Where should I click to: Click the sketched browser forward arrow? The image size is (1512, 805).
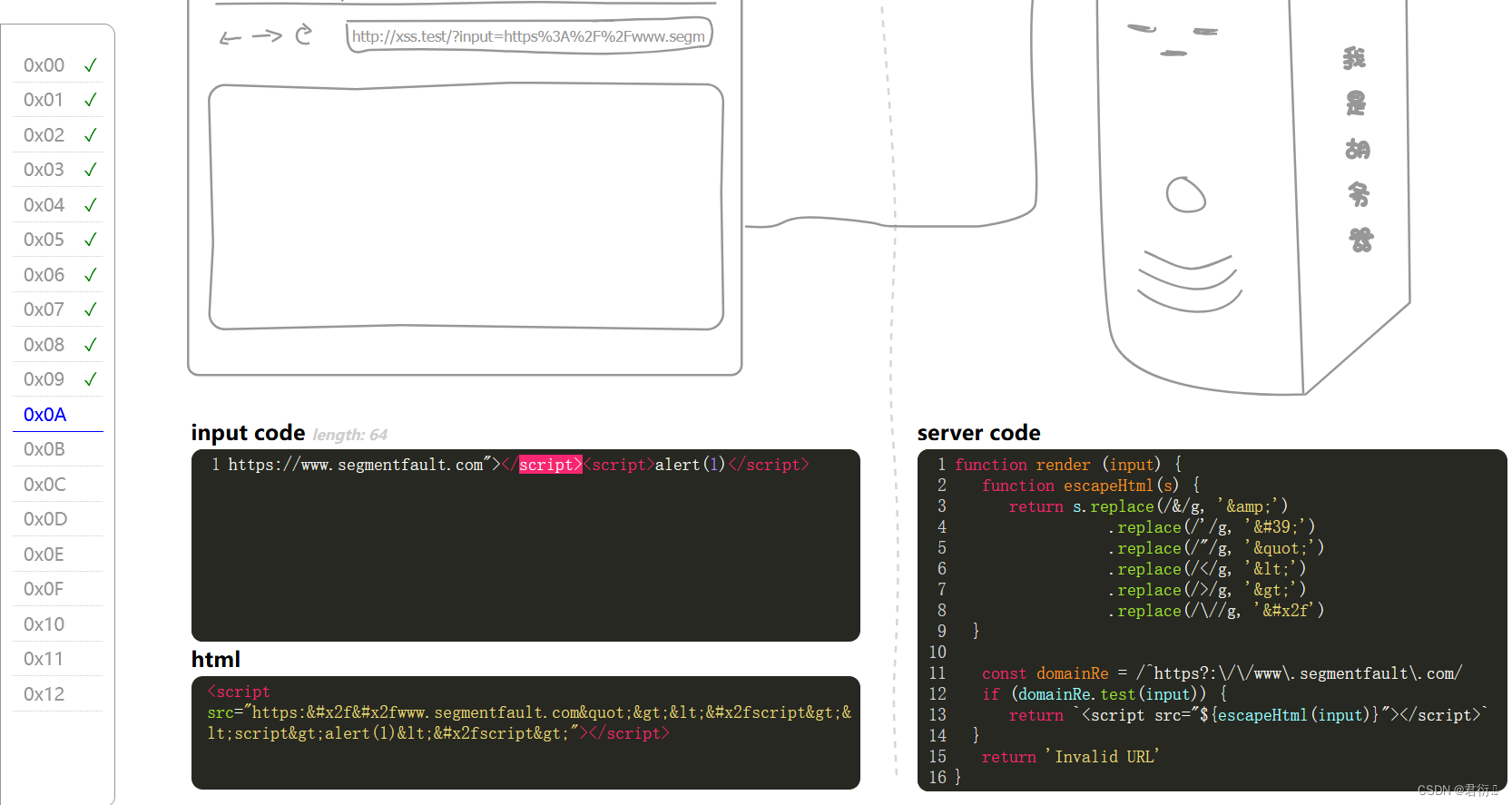pos(267,35)
